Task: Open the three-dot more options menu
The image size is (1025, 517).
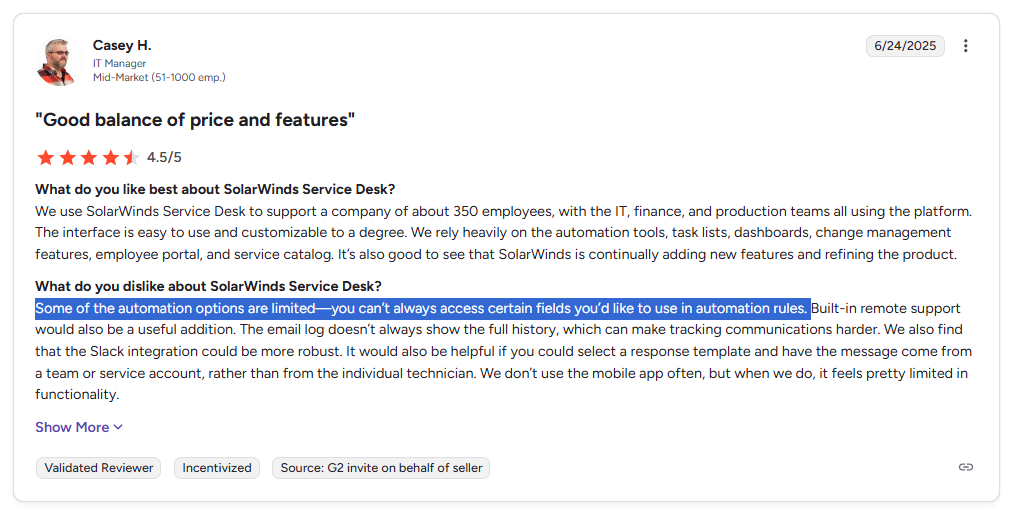Action: click(965, 46)
